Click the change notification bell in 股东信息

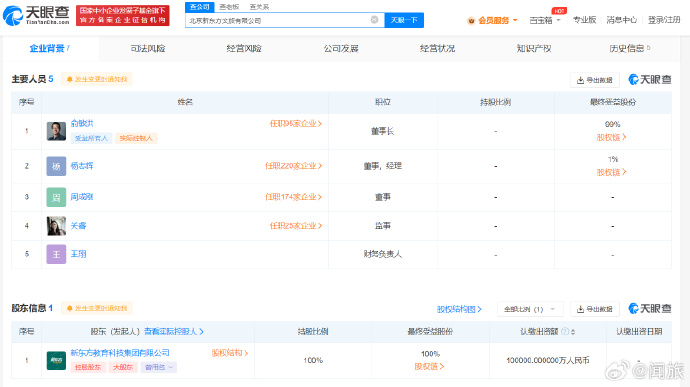(97, 308)
